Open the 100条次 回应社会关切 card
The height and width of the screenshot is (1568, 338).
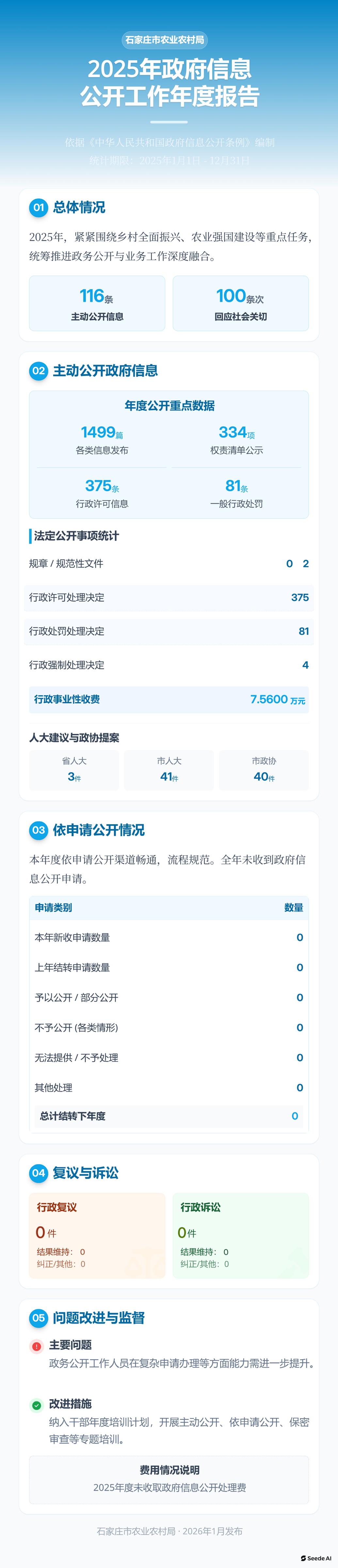241,303
